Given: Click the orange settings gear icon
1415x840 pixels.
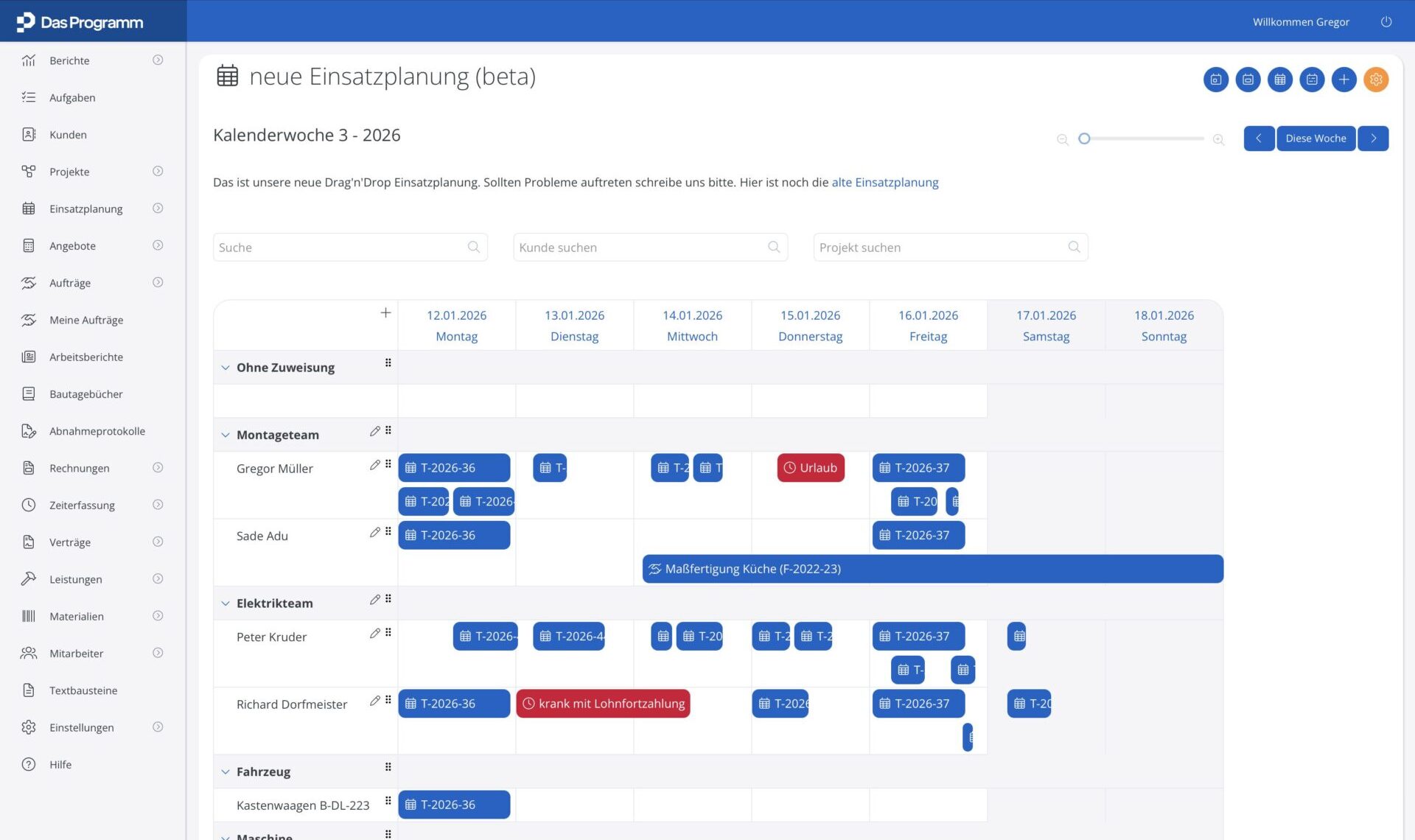Looking at the screenshot, I should click(x=1375, y=80).
